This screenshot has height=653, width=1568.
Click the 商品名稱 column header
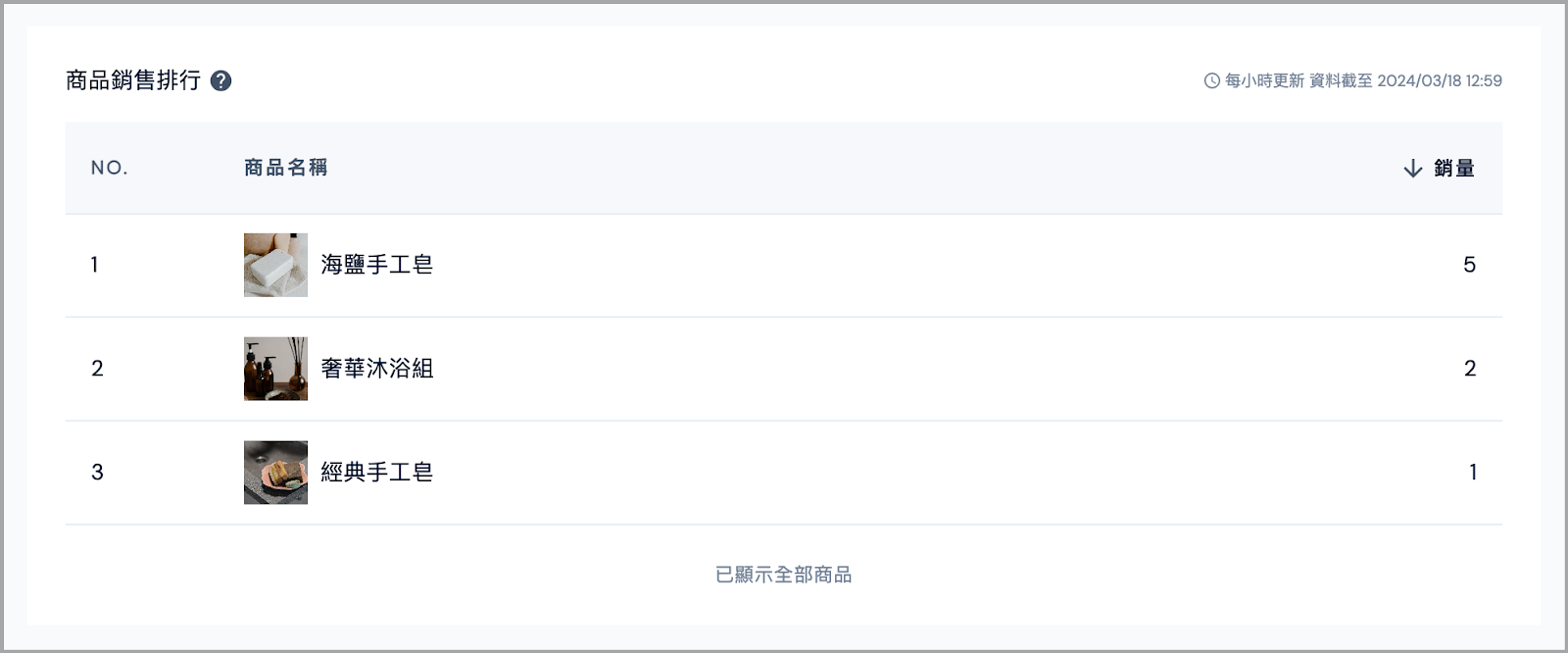pos(286,168)
